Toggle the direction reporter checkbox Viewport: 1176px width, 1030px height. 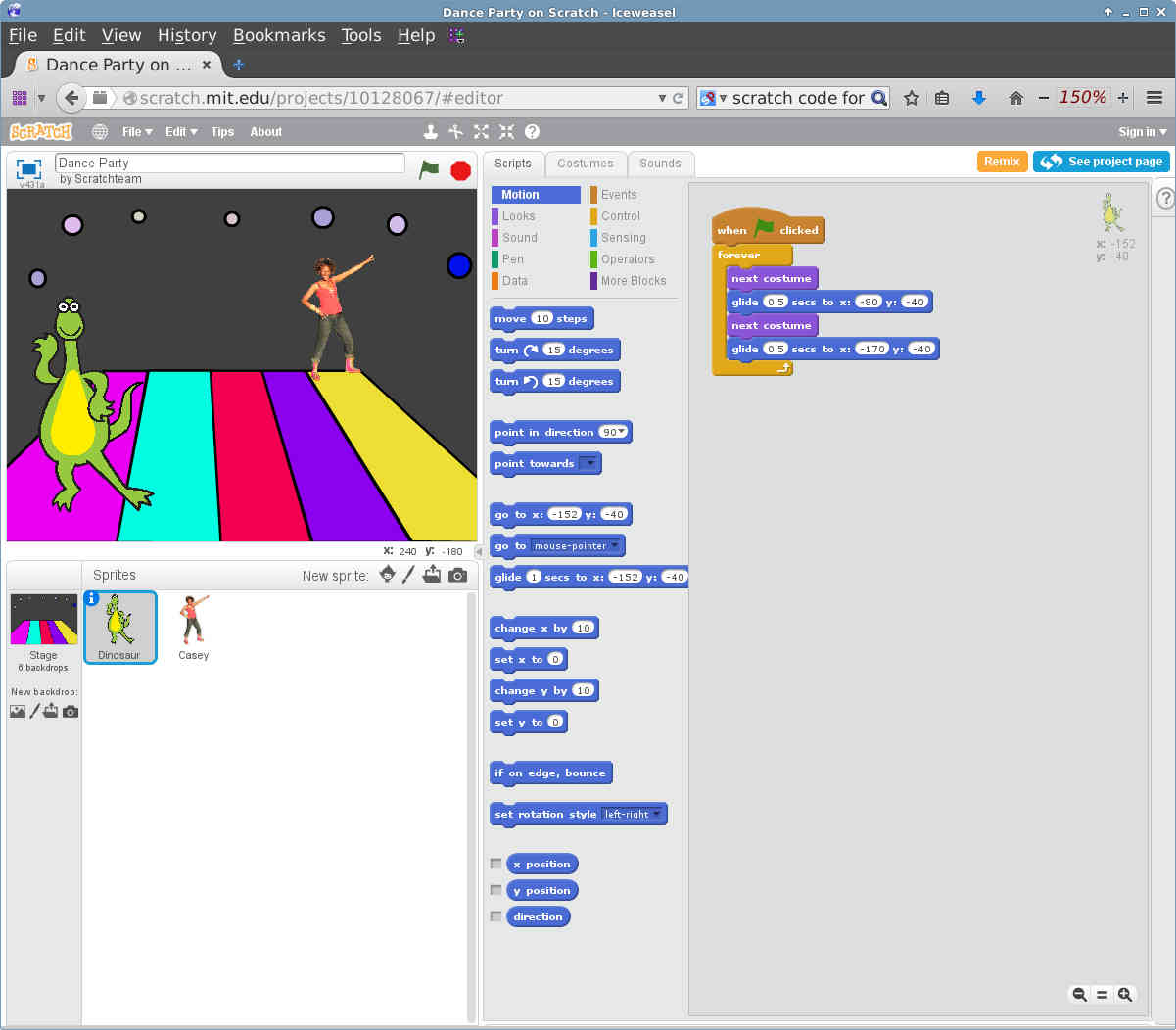tap(495, 916)
